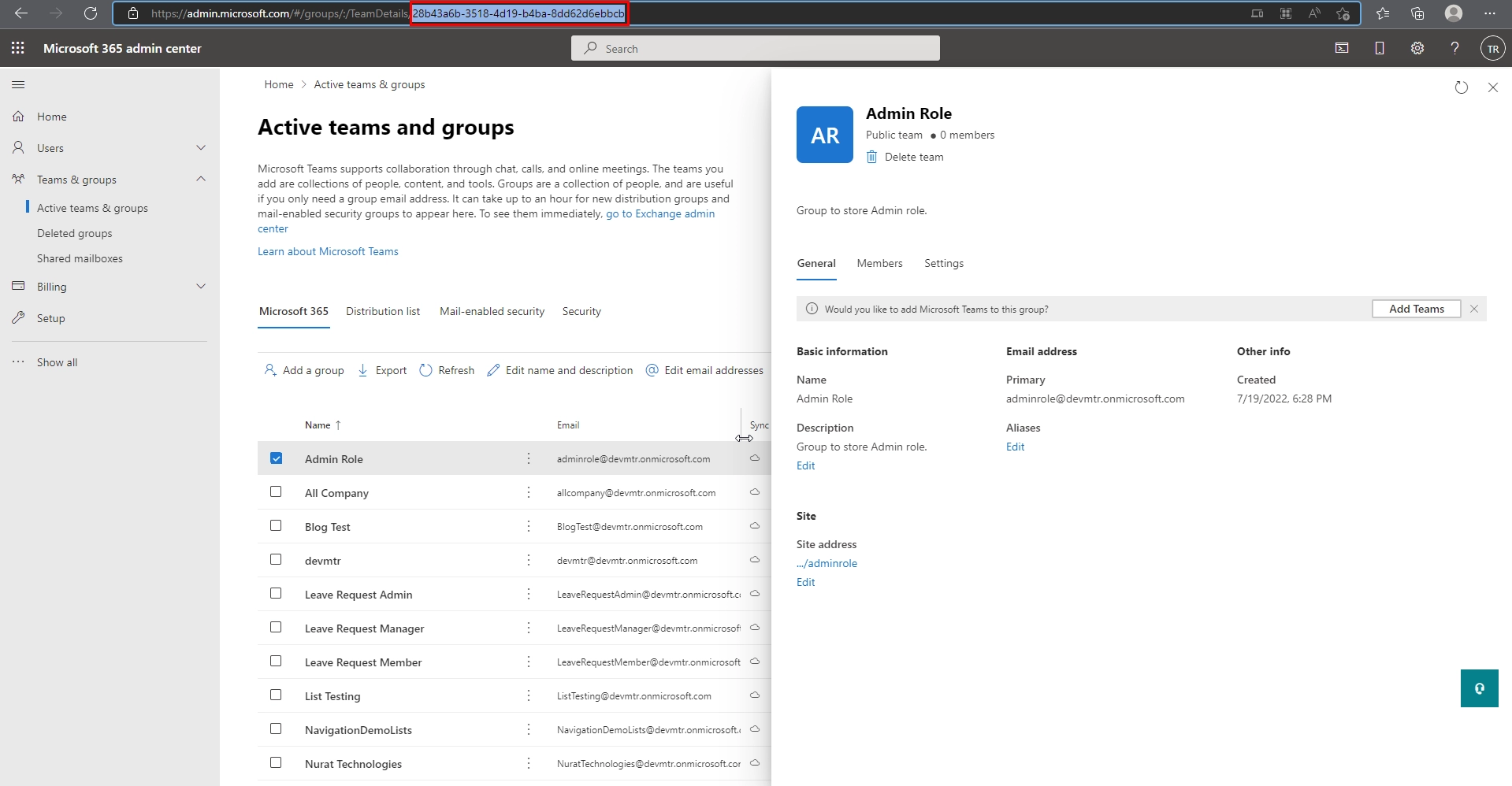Viewport: 1512px width, 786px height.
Task: Click Add a group
Action: (x=304, y=370)
